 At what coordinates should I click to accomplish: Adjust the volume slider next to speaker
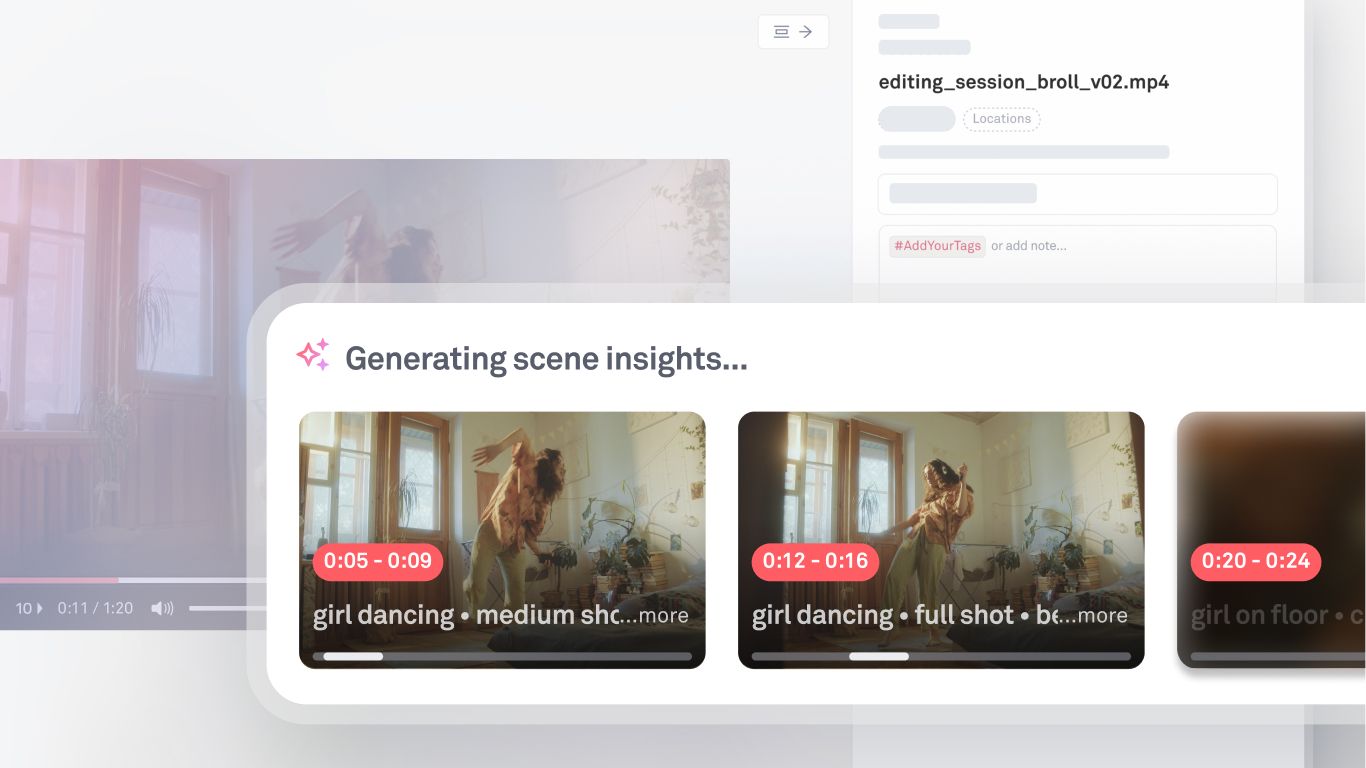227,608
